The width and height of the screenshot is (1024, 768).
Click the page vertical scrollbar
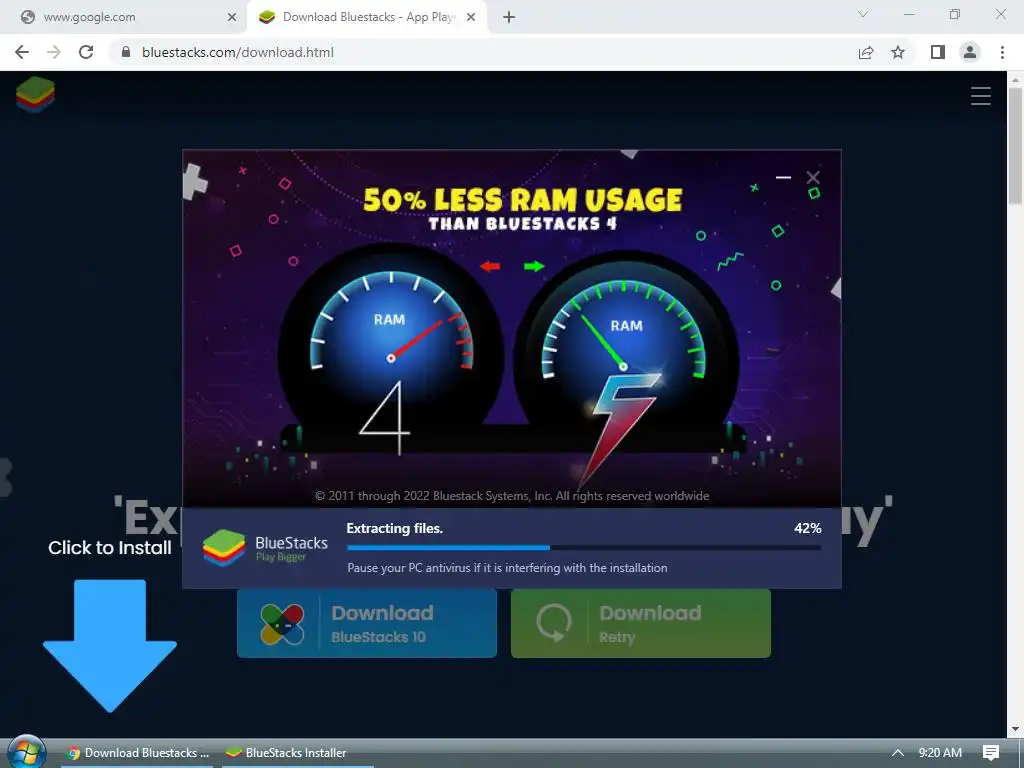tap(1015, 145)
